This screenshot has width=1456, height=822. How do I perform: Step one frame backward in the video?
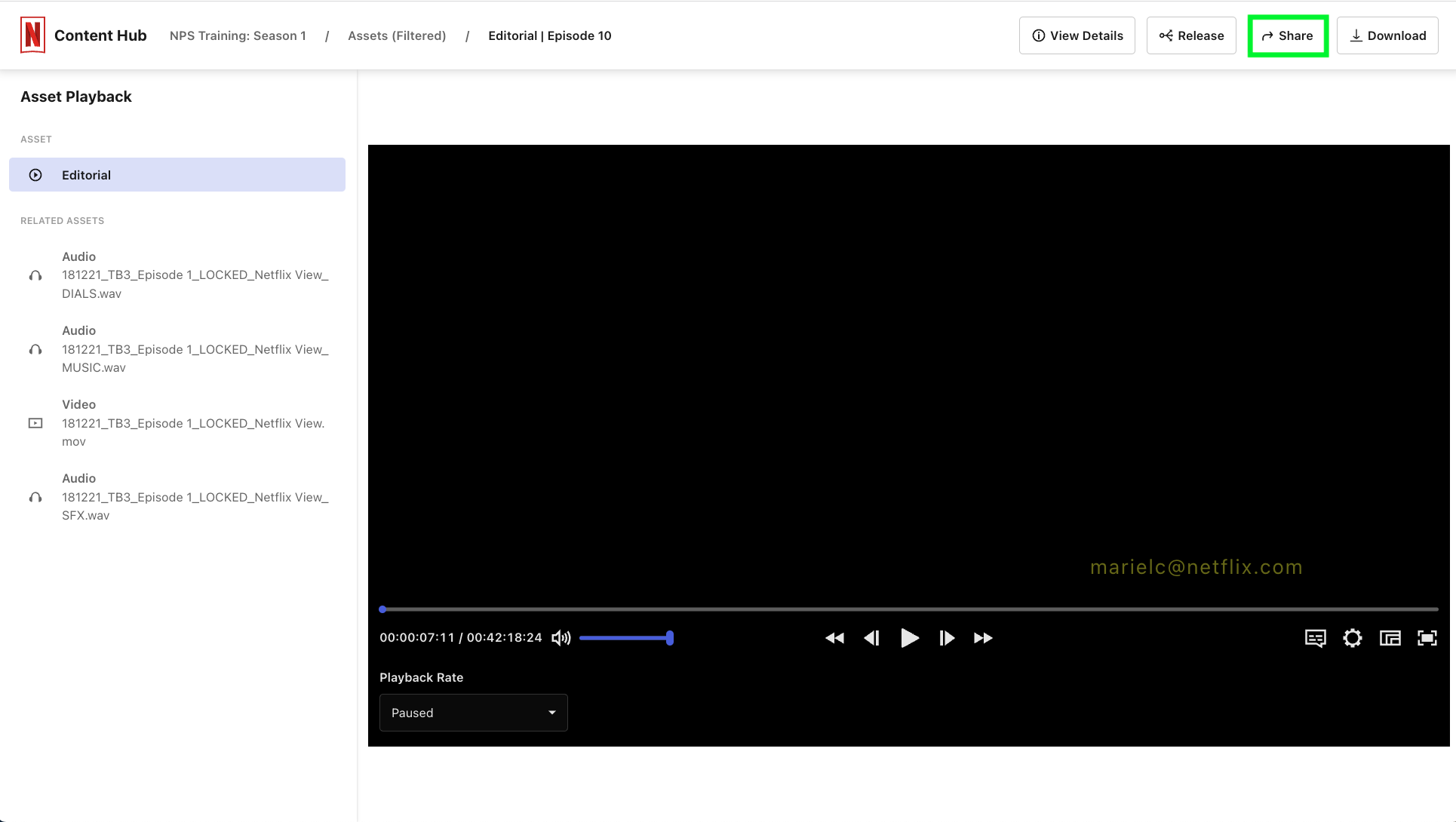[x=871, y=637]
